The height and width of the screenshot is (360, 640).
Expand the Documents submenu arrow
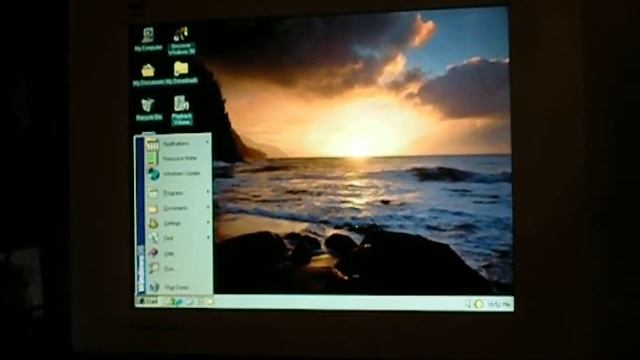[x=208, y=207]
